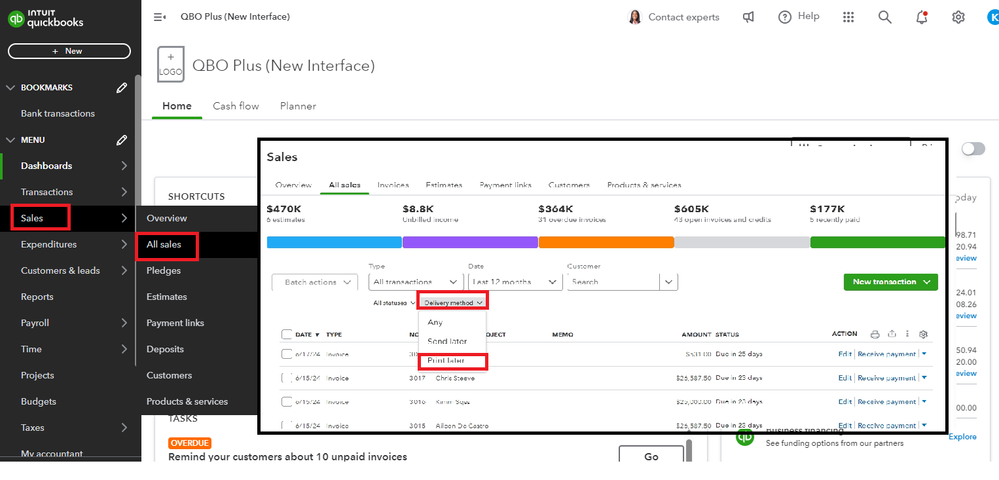Click the green recently paid bar segment
This screenshot has width=999, height=480.
(877, 242)
